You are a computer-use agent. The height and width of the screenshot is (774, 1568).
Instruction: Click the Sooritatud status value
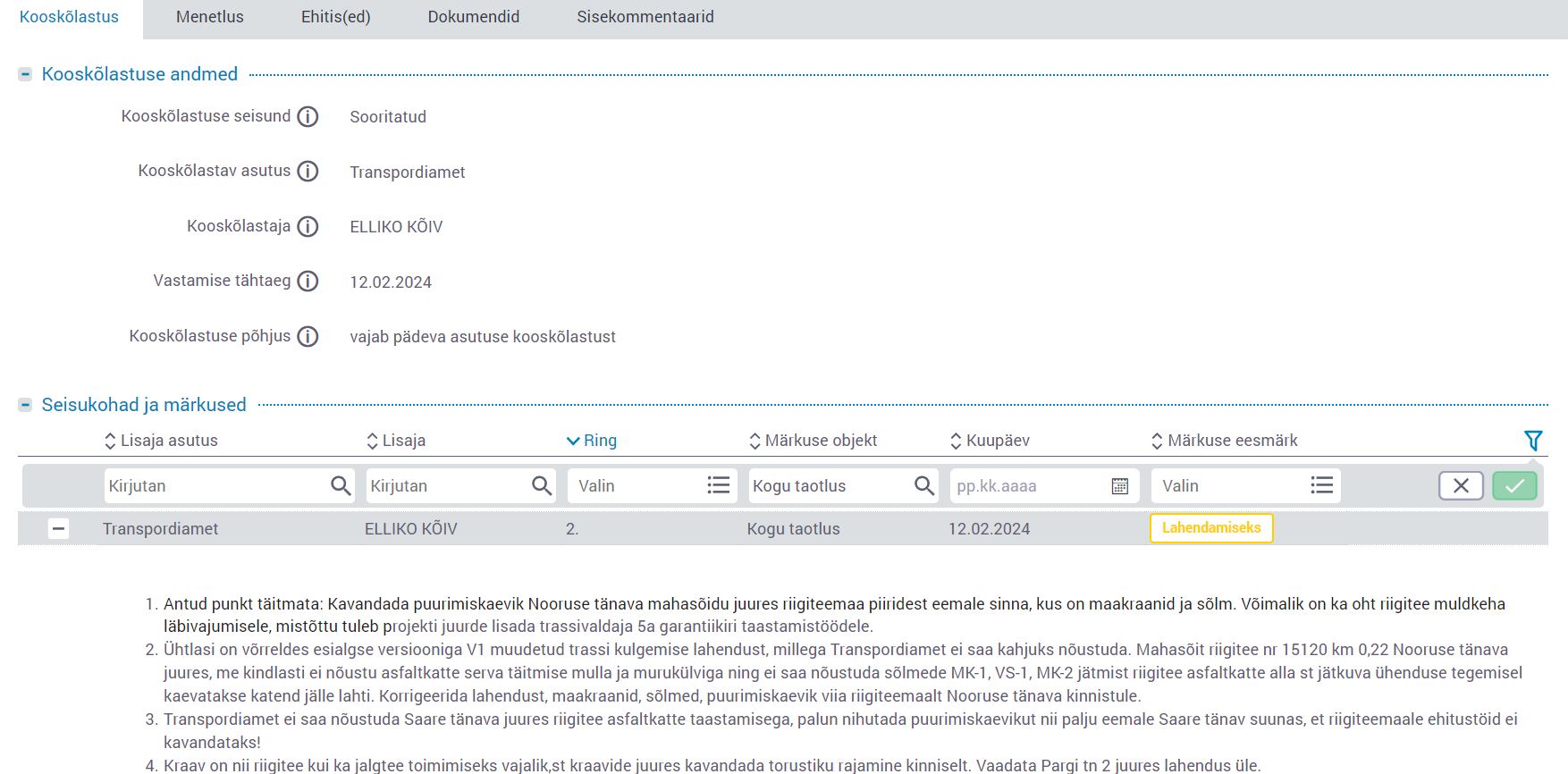point(388,117)
